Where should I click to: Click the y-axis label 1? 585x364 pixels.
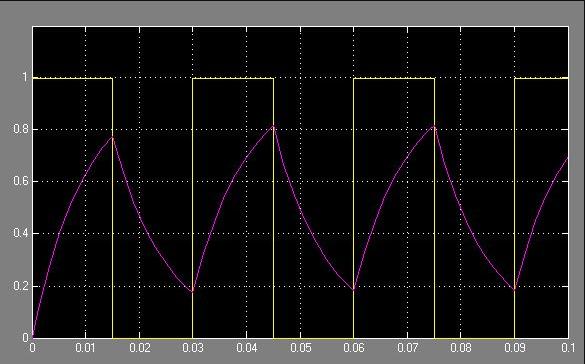point(25,78)
